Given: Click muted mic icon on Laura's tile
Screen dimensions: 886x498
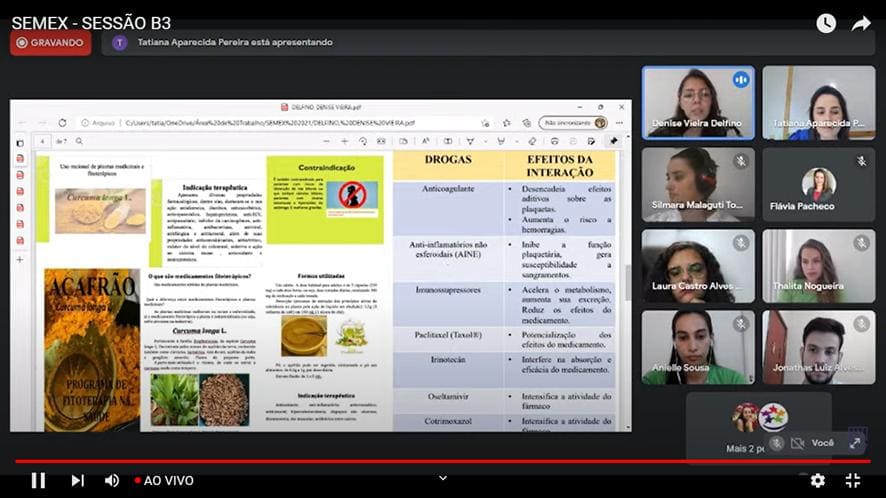Looking at the screenshot, I should pyautogui.click(x=741, y=243).
